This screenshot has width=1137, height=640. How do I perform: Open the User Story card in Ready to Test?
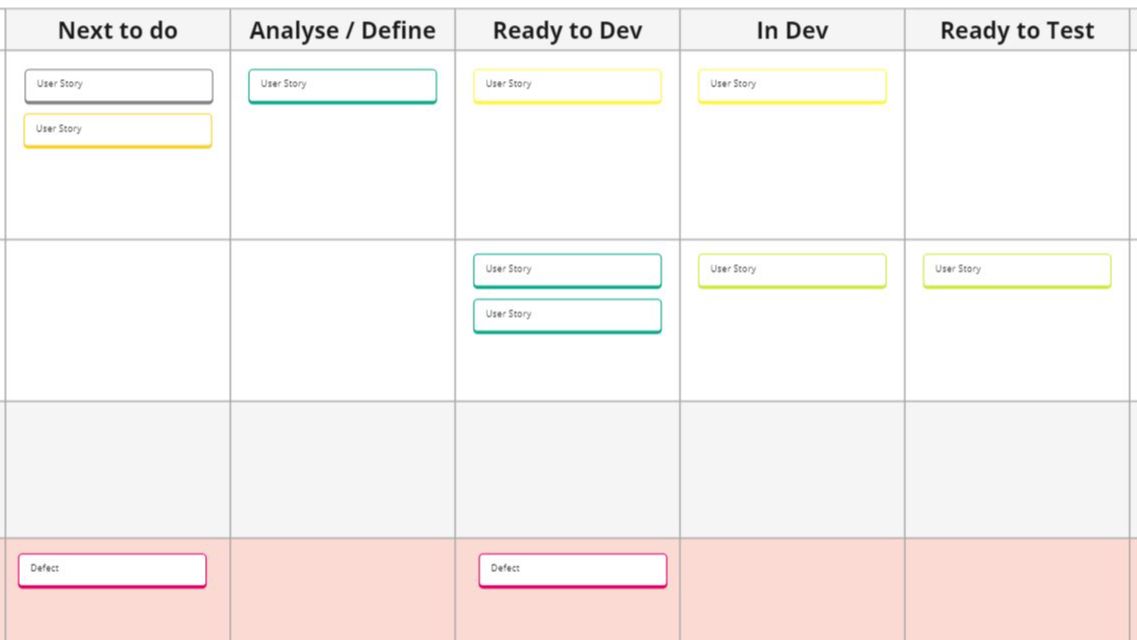tap(1017, 271)
